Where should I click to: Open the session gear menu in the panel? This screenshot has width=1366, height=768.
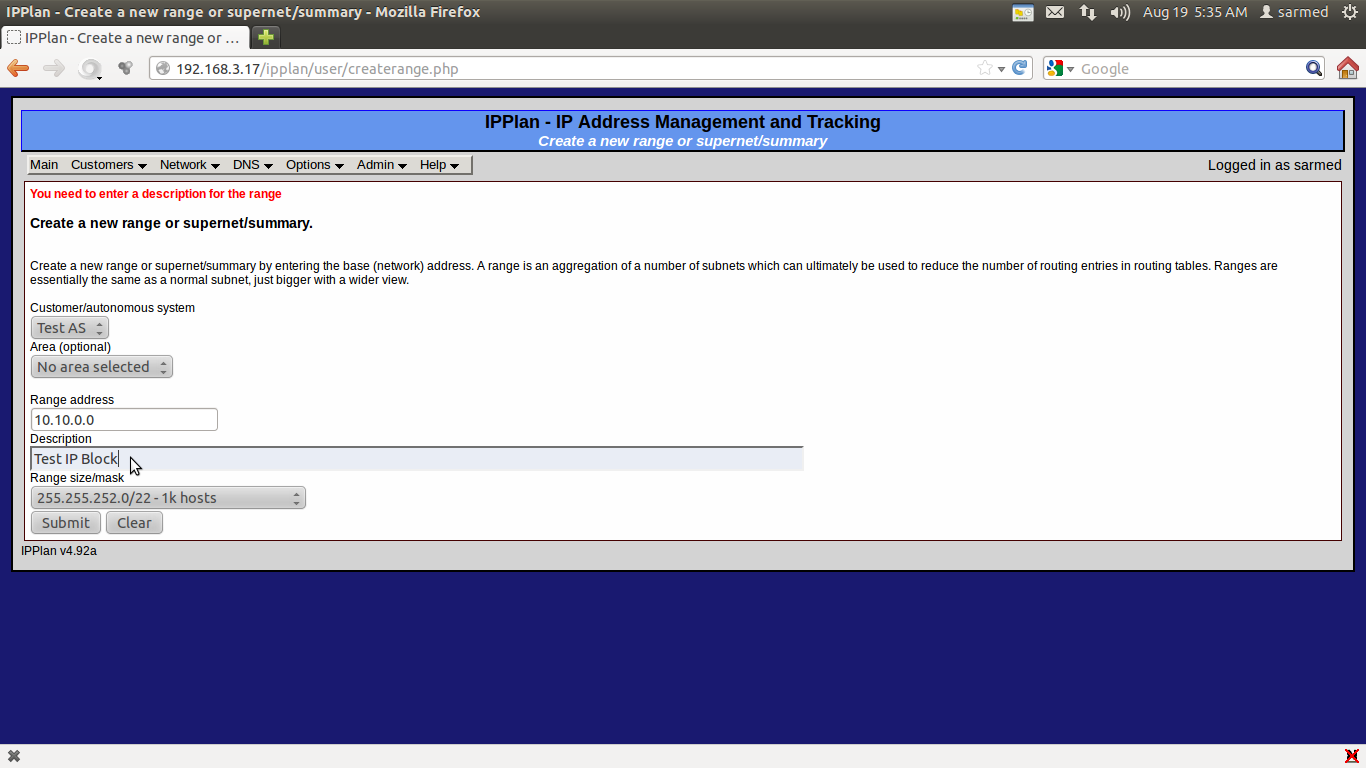tap(1352, 12)
